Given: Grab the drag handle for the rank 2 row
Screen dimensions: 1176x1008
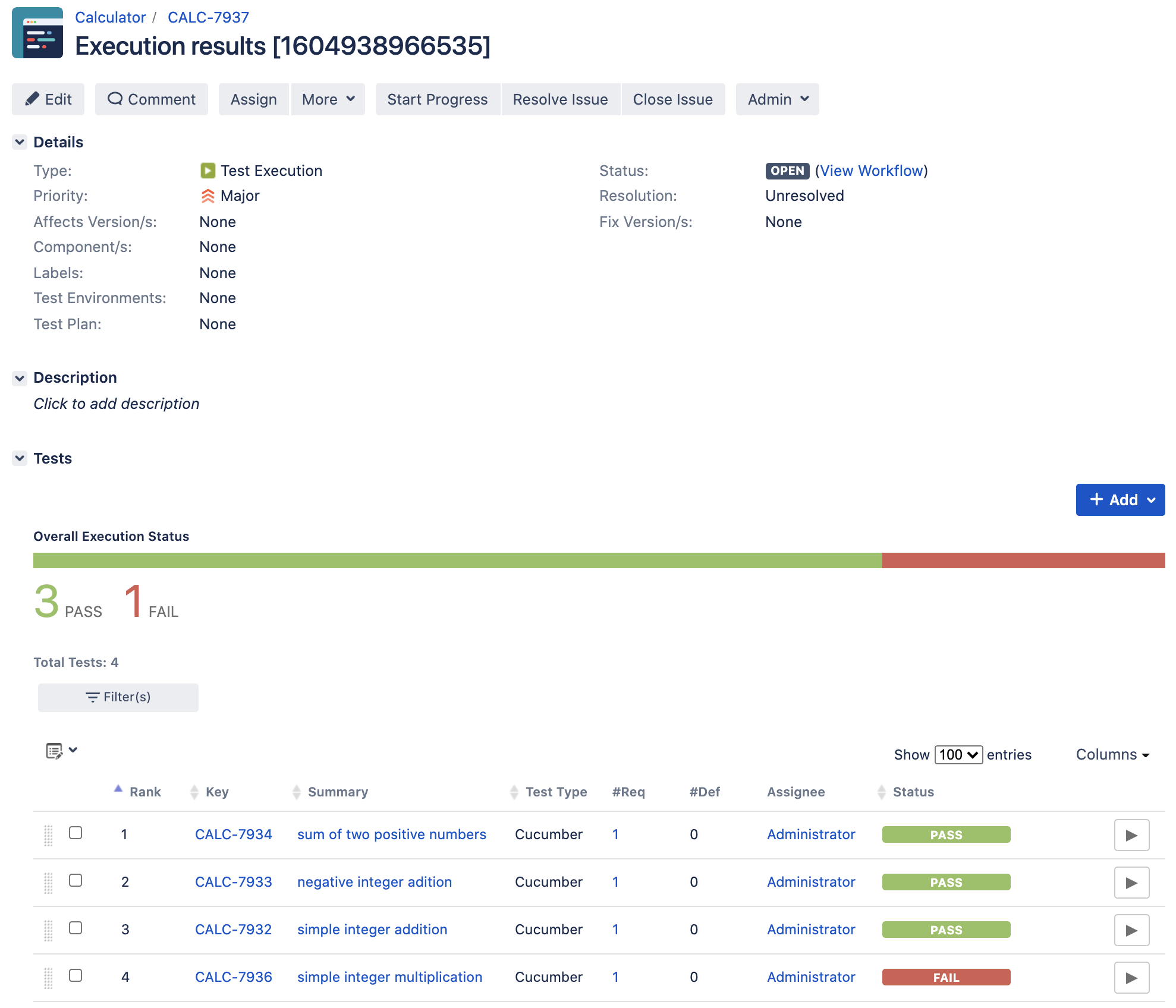Looking at the screenshot, I should pyautogui.click(x=49, y=883).
